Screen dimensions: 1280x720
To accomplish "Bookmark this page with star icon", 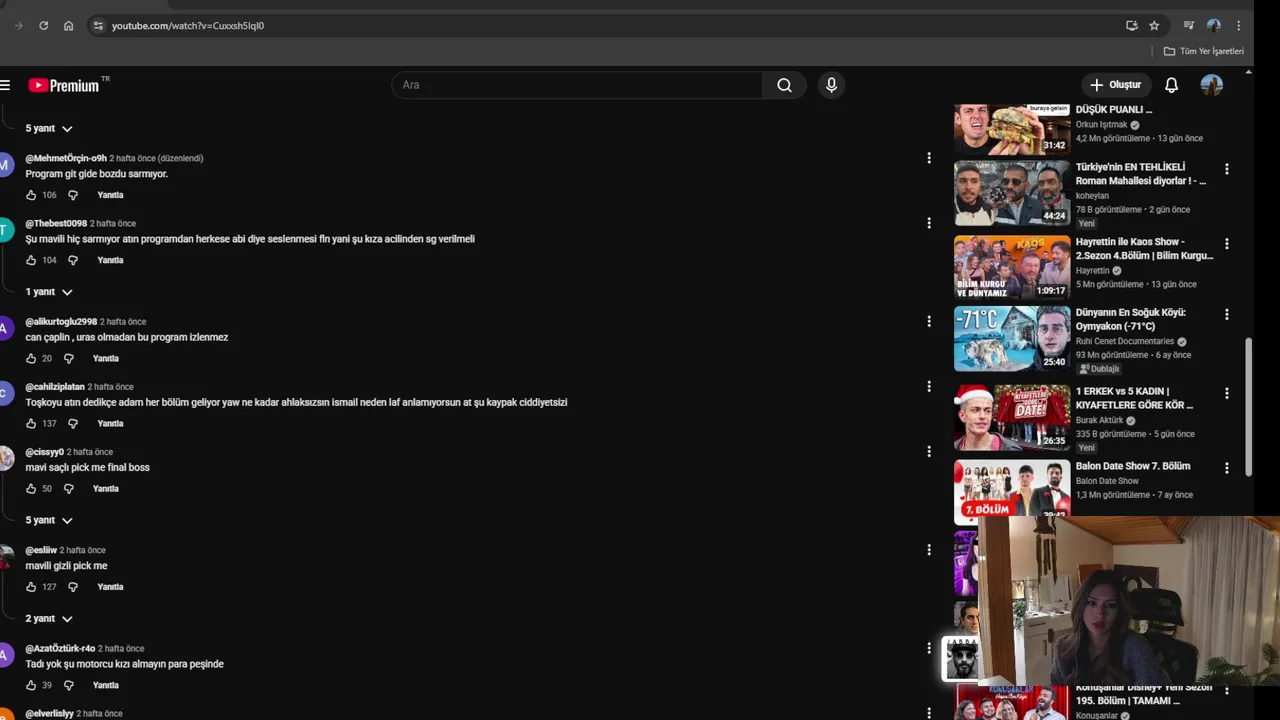I will coord(1154,25).
